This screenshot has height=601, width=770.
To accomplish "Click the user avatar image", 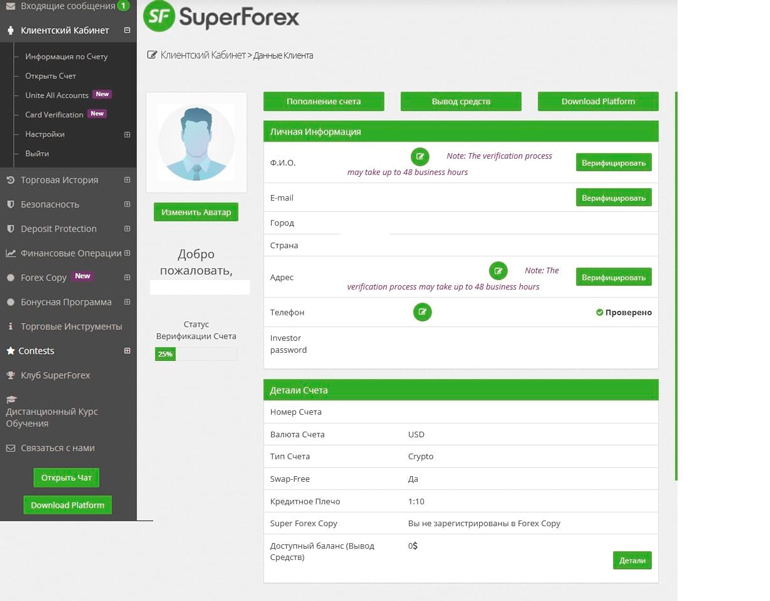I will coord(196,142).
